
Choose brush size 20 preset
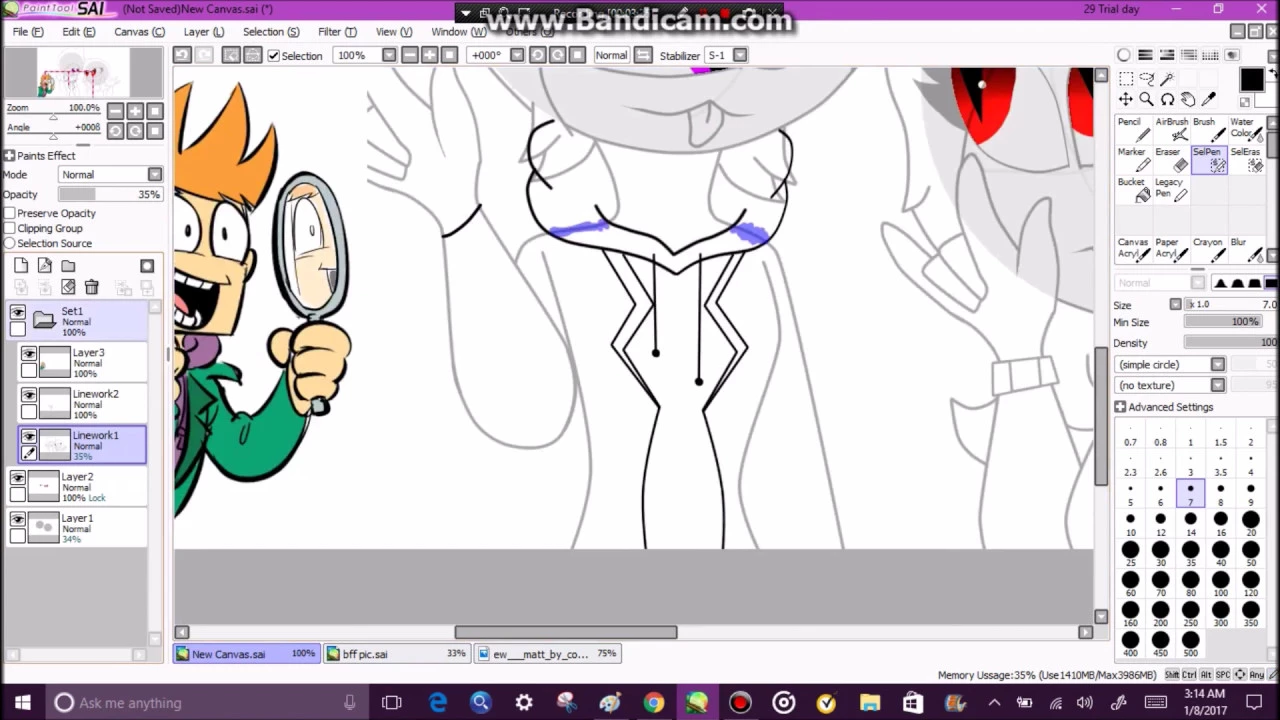[1251, 524]
